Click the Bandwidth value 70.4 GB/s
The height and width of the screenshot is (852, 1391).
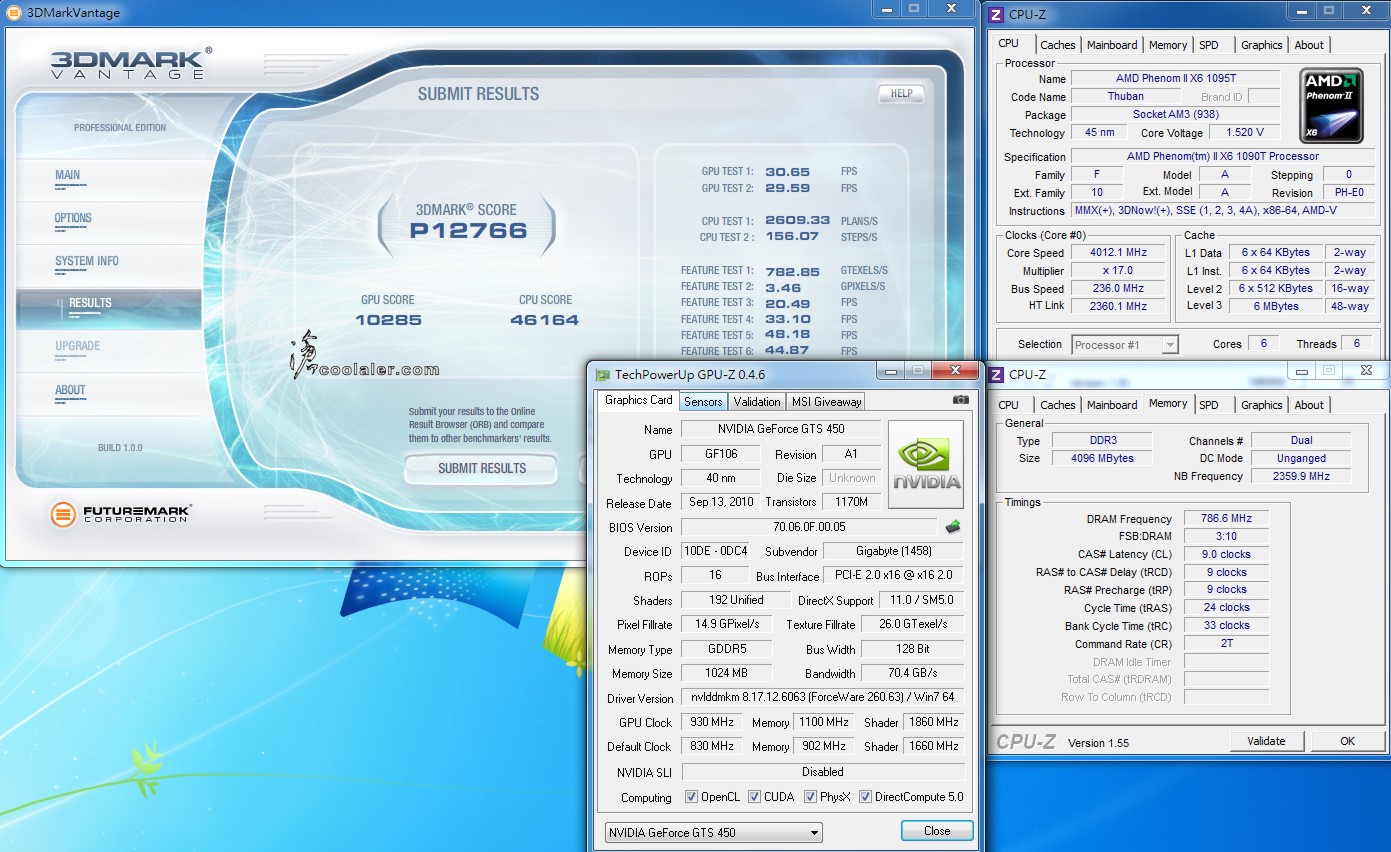(x=912, y=673)
